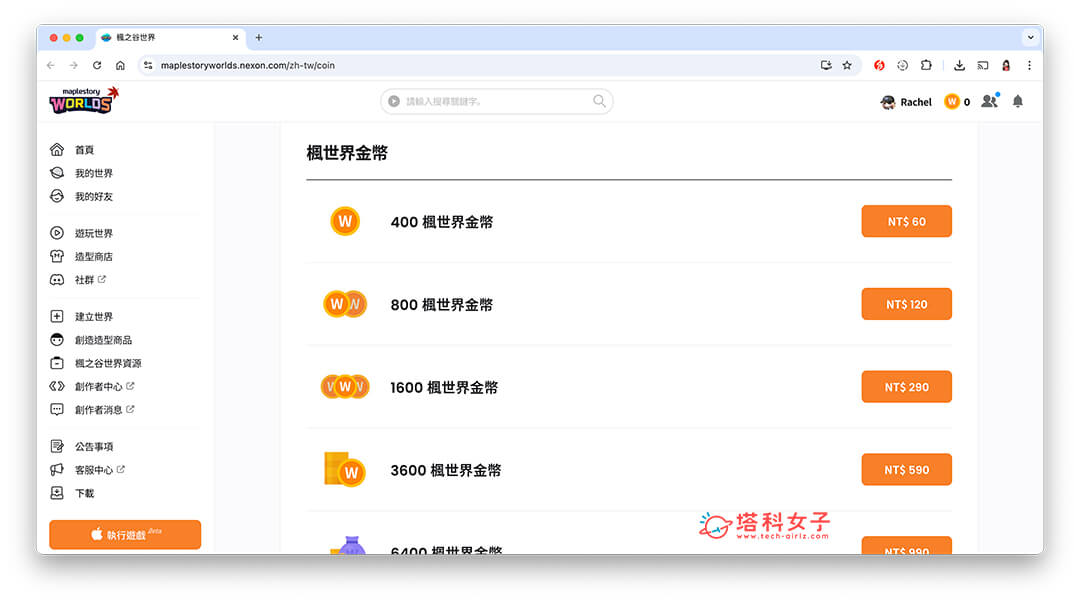This screenshot has height=602, width=1080.
Task: Click the browser back arrow
Action: pyautogui.click(x=50, y=65)
